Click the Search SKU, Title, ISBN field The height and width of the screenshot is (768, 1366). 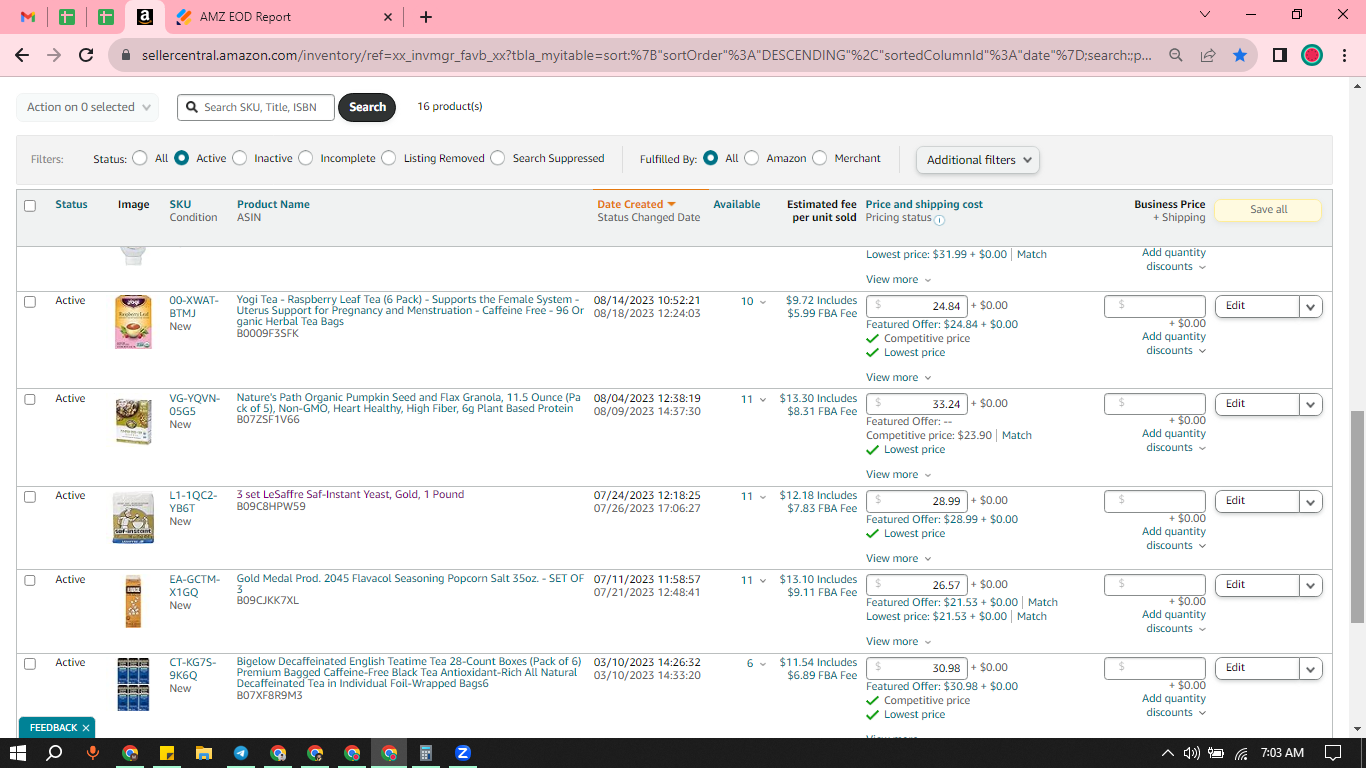point(256,107)
